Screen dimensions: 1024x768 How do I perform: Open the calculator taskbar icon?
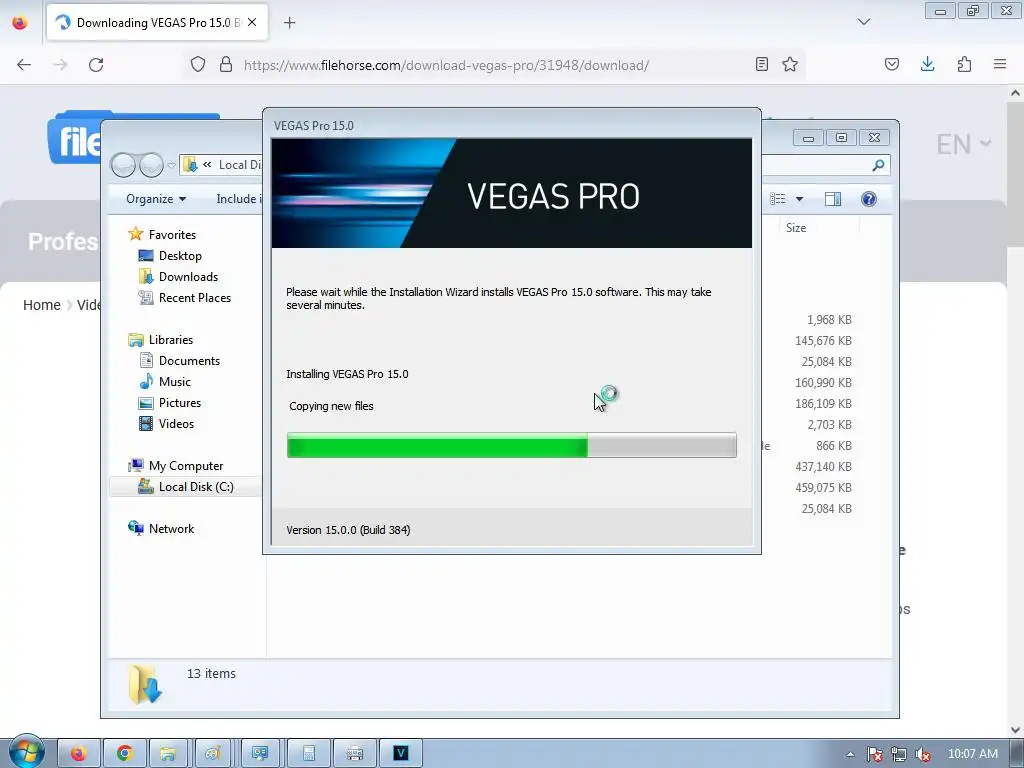pos(308,754)
